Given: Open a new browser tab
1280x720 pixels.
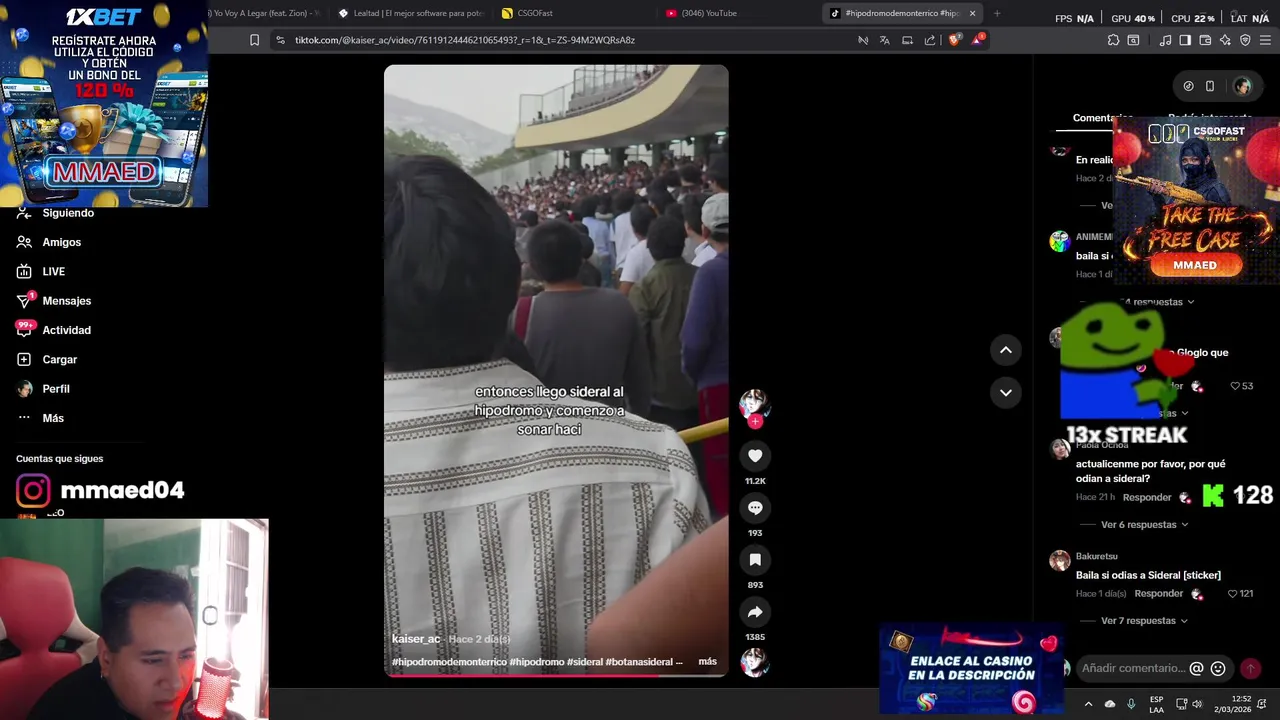Looking at the screenshot, I should (997, 13).
